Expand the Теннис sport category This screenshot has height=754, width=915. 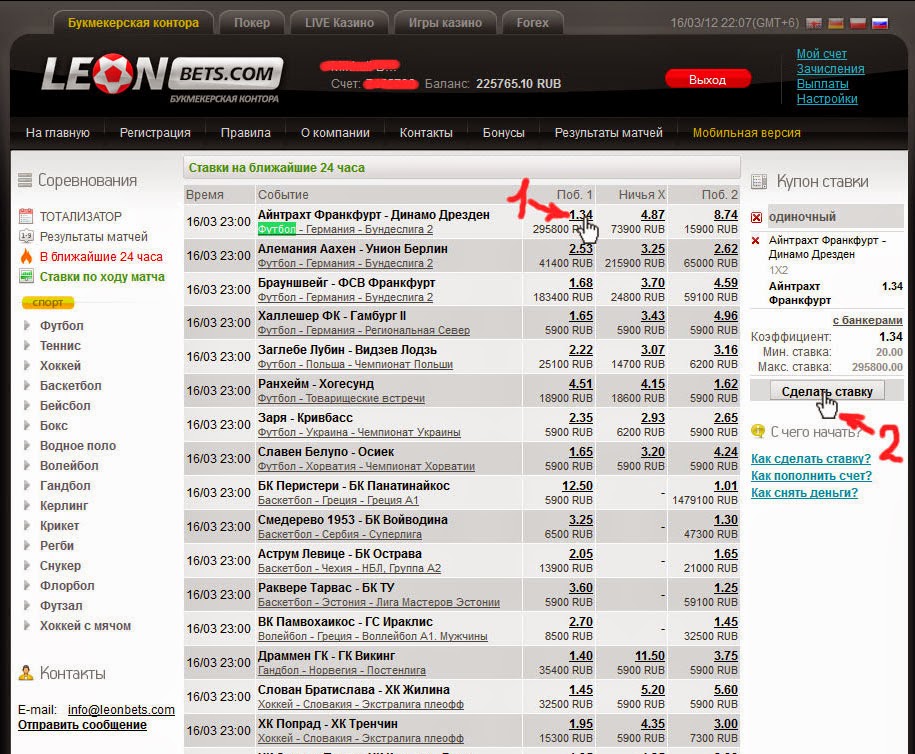point(60,345)
